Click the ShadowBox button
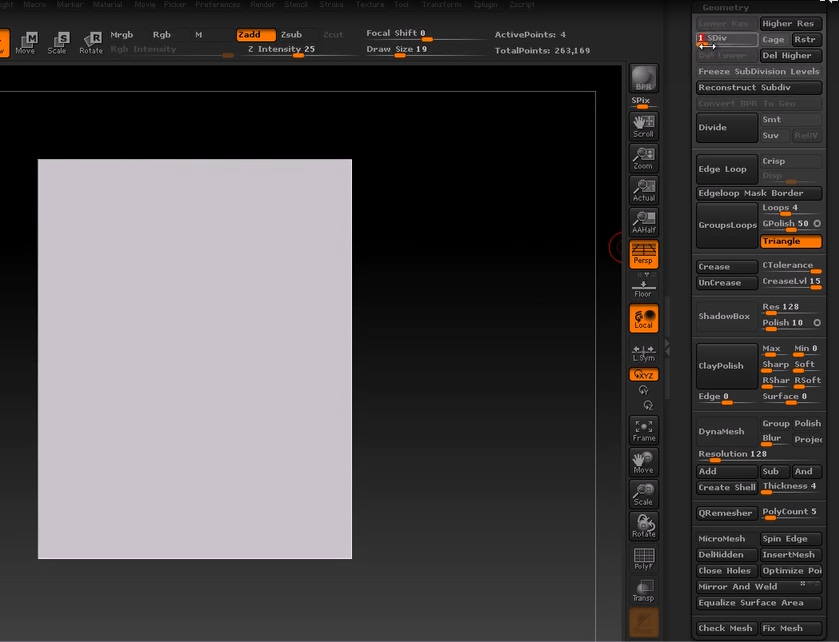 (x=727, y=316)
